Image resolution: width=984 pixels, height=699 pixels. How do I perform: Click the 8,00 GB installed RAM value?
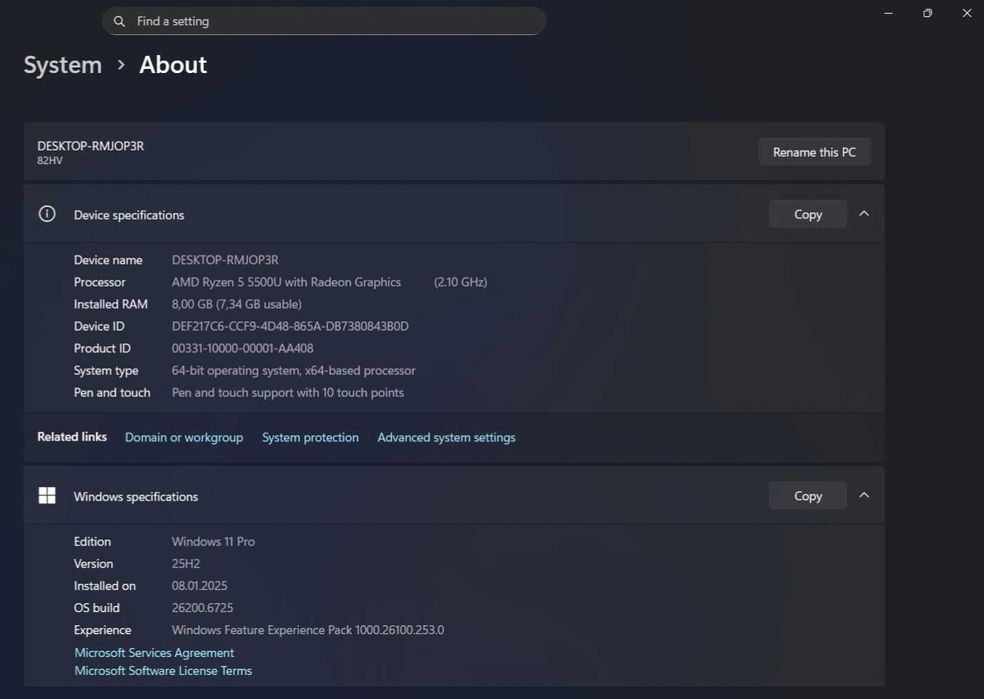(x=237, y=304)
